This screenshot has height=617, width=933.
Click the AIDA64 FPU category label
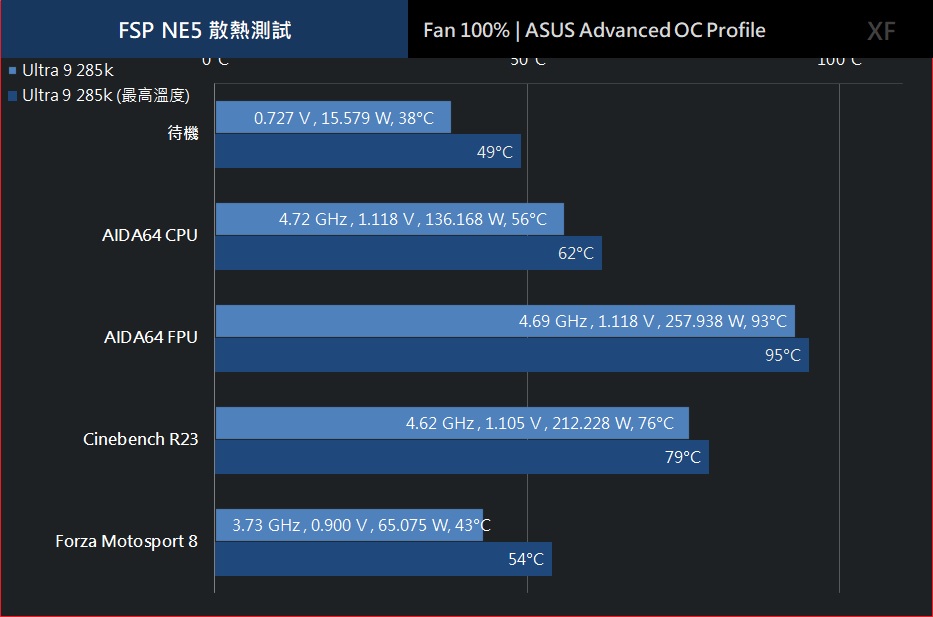(x=151, y=337)
